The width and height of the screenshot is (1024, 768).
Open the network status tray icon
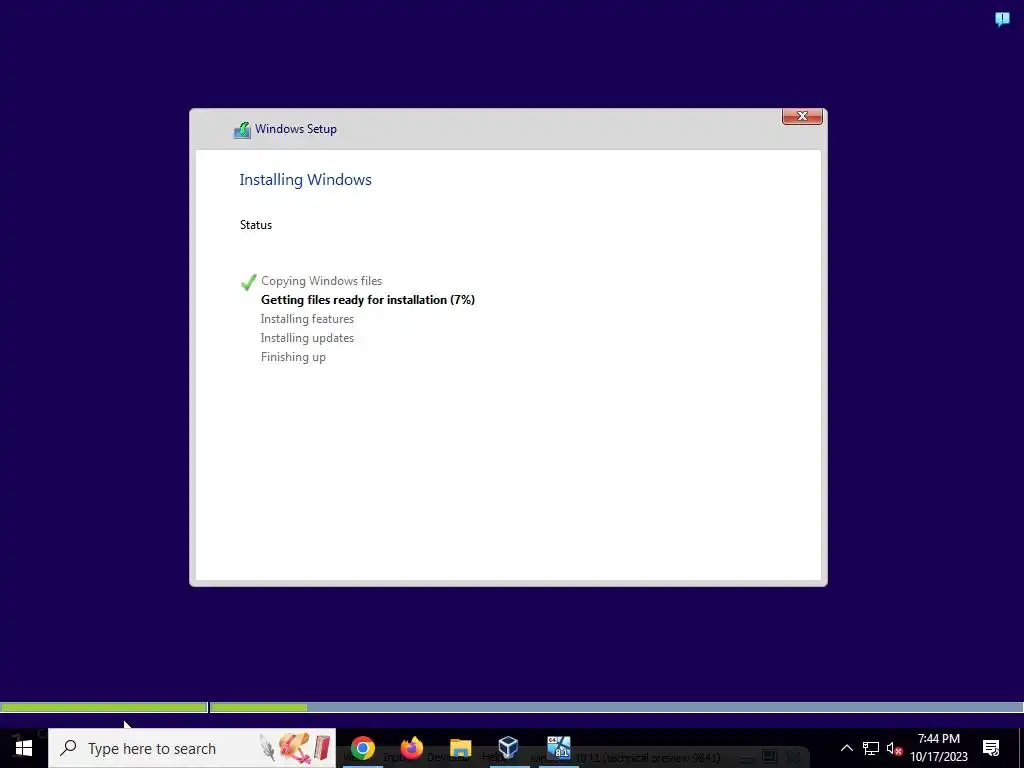pyautogui.click(x=871, y=748)
